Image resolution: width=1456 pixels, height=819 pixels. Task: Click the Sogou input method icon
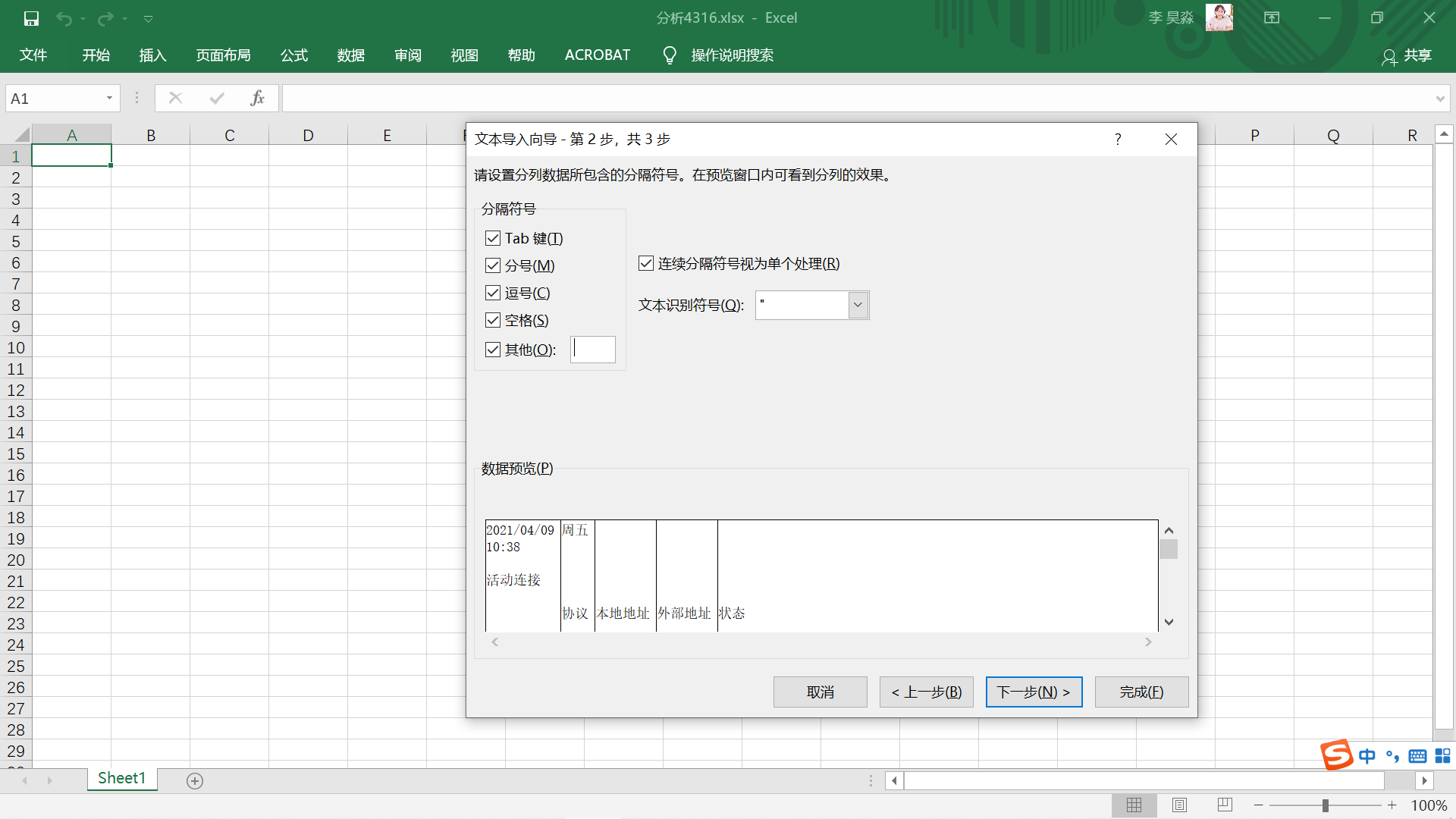coord(1336,755)
